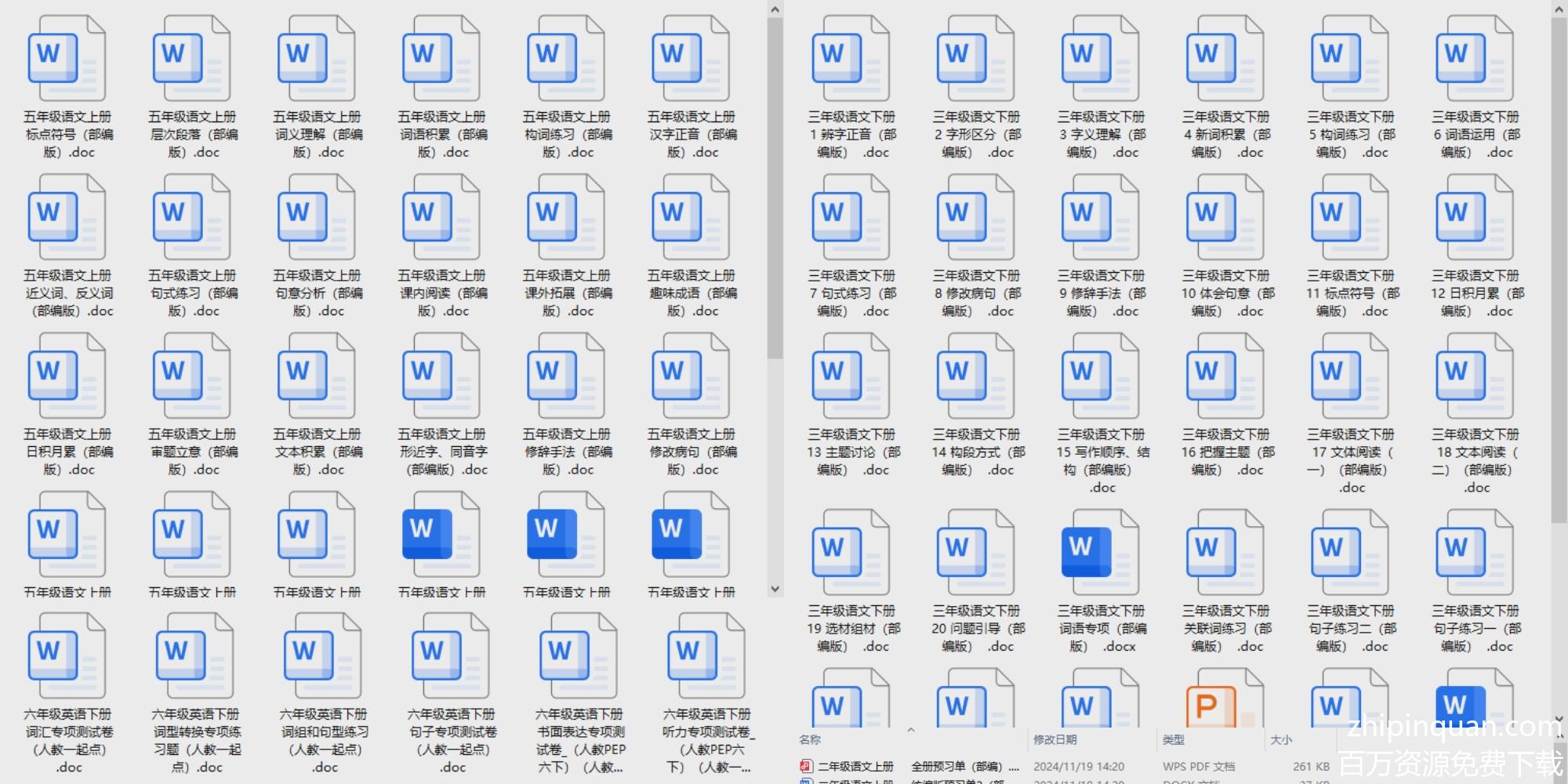Click the 五年级语文上册 句式练习 filename text
This screenshot has height=784, width=1568.
point(193,293)
